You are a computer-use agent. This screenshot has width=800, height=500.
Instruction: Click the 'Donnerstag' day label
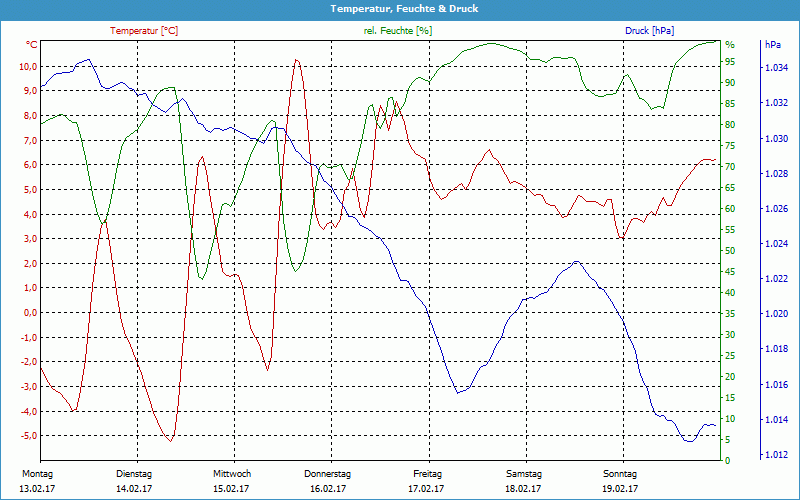(x=328, y=474)
